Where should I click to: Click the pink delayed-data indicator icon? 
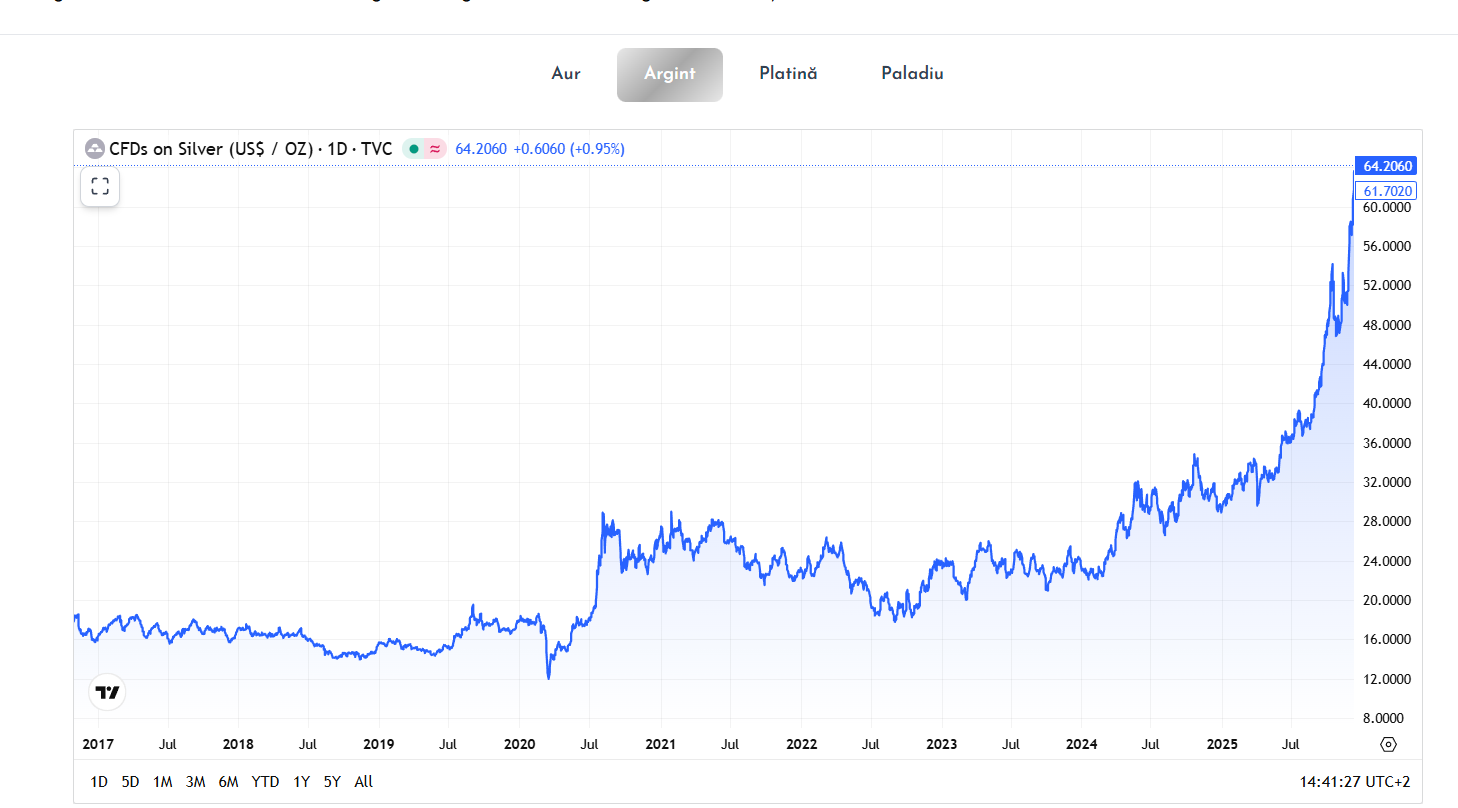[x=435, y=149]
